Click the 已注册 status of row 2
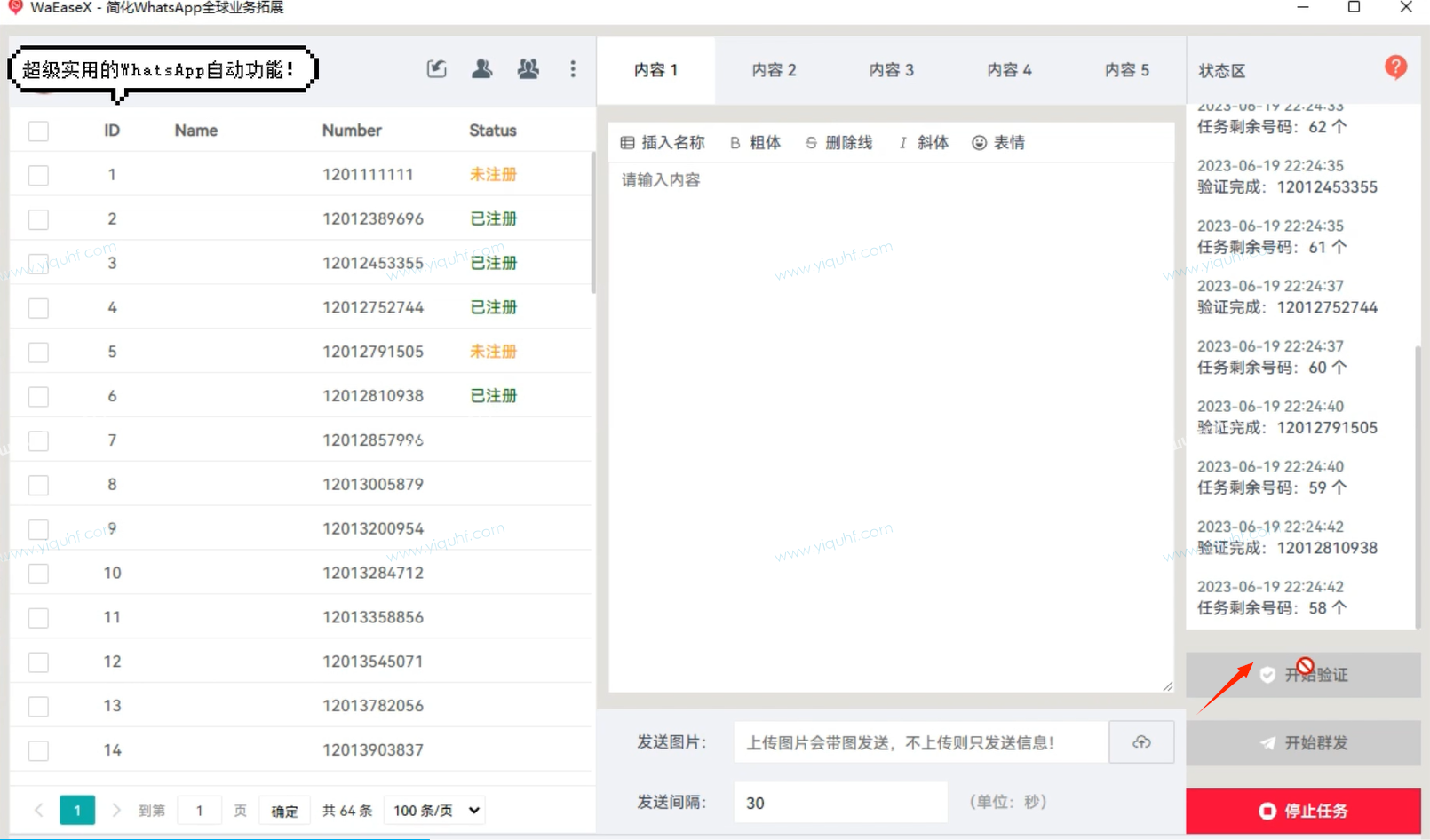The height and width of the screenshot is (840, 1430). pos(493,218)
